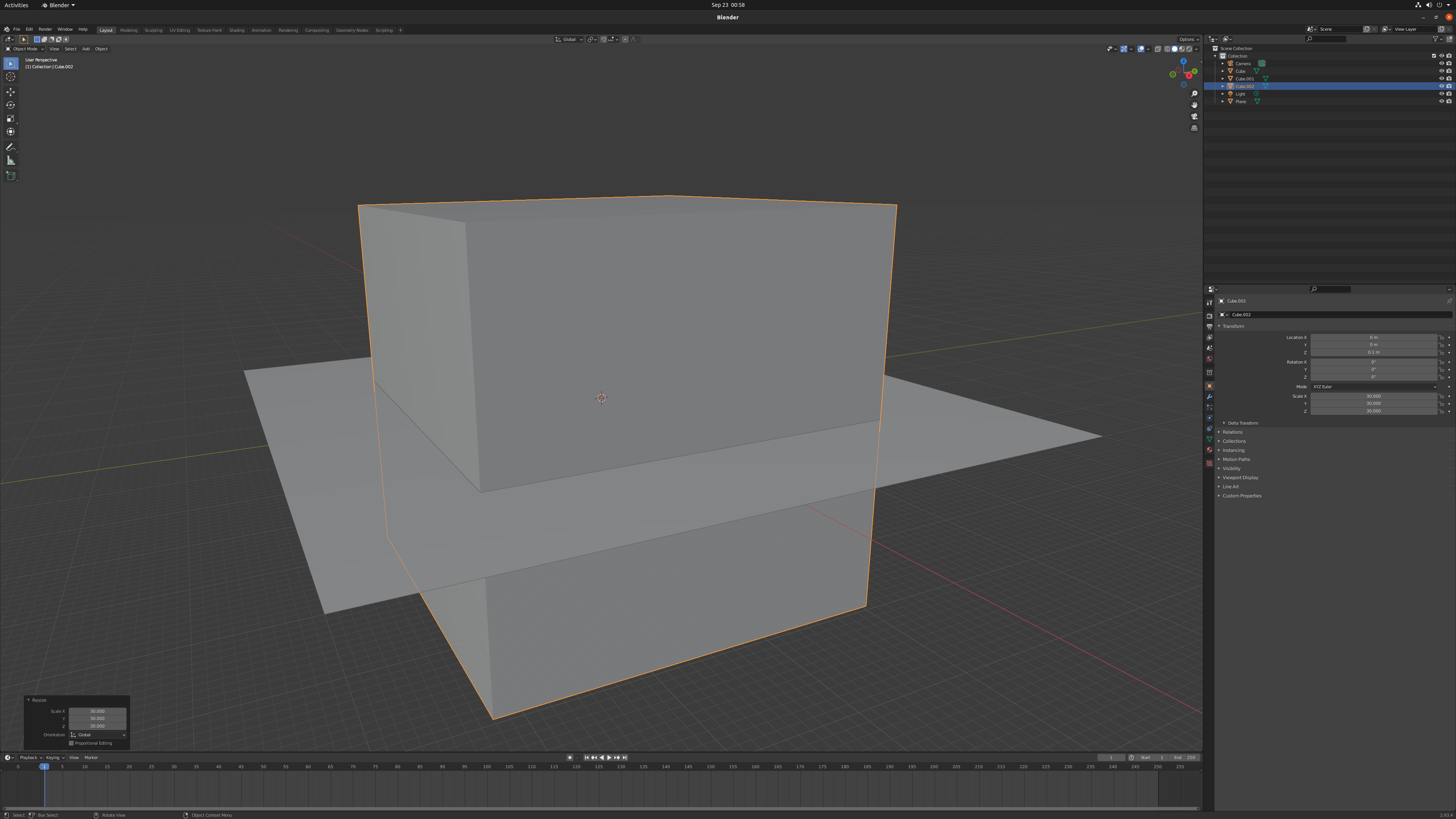Lock the Location X property
1456x819 pixels.
1441,337
